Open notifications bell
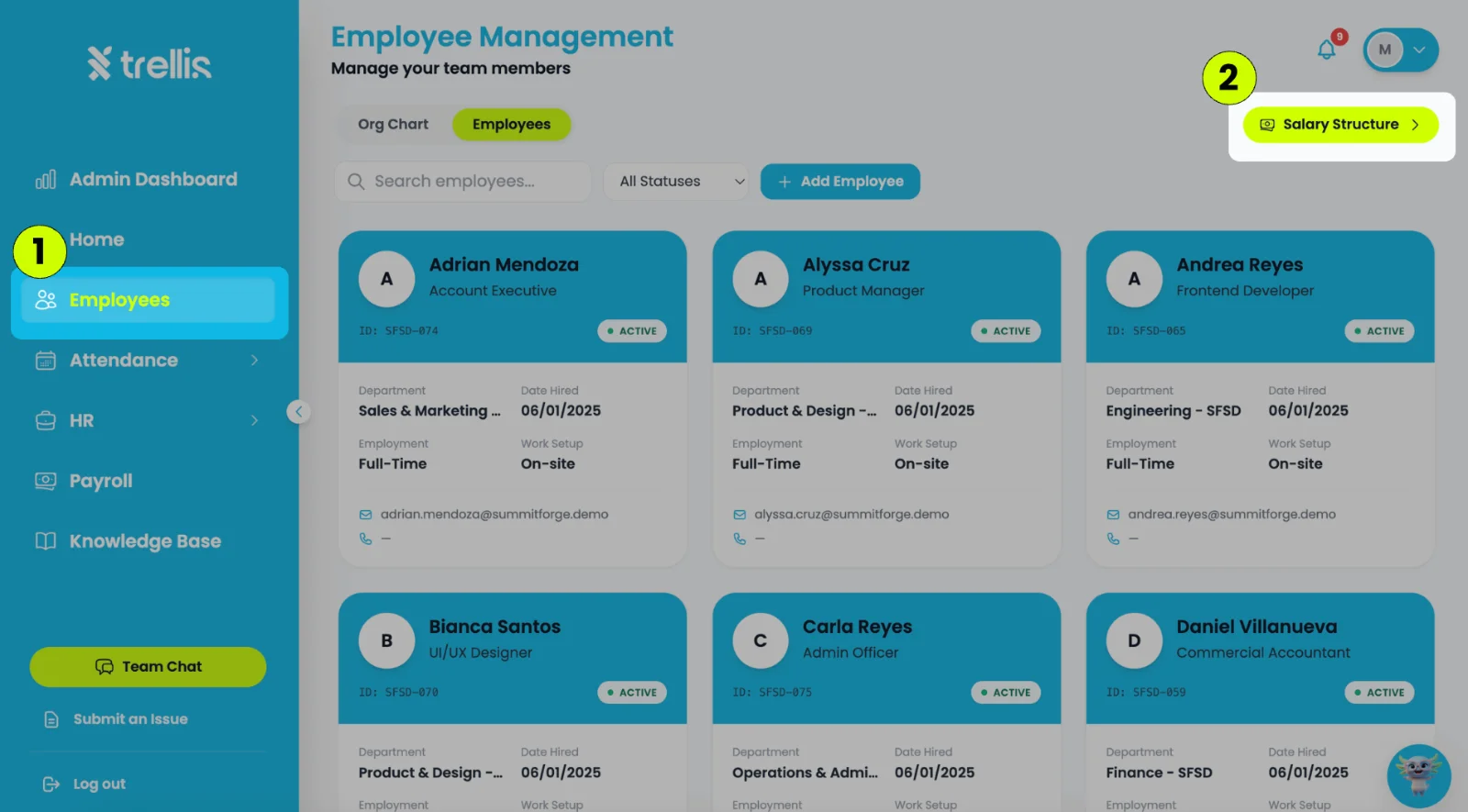This screenshot has width=1468, height=812. click(1327, 50)
